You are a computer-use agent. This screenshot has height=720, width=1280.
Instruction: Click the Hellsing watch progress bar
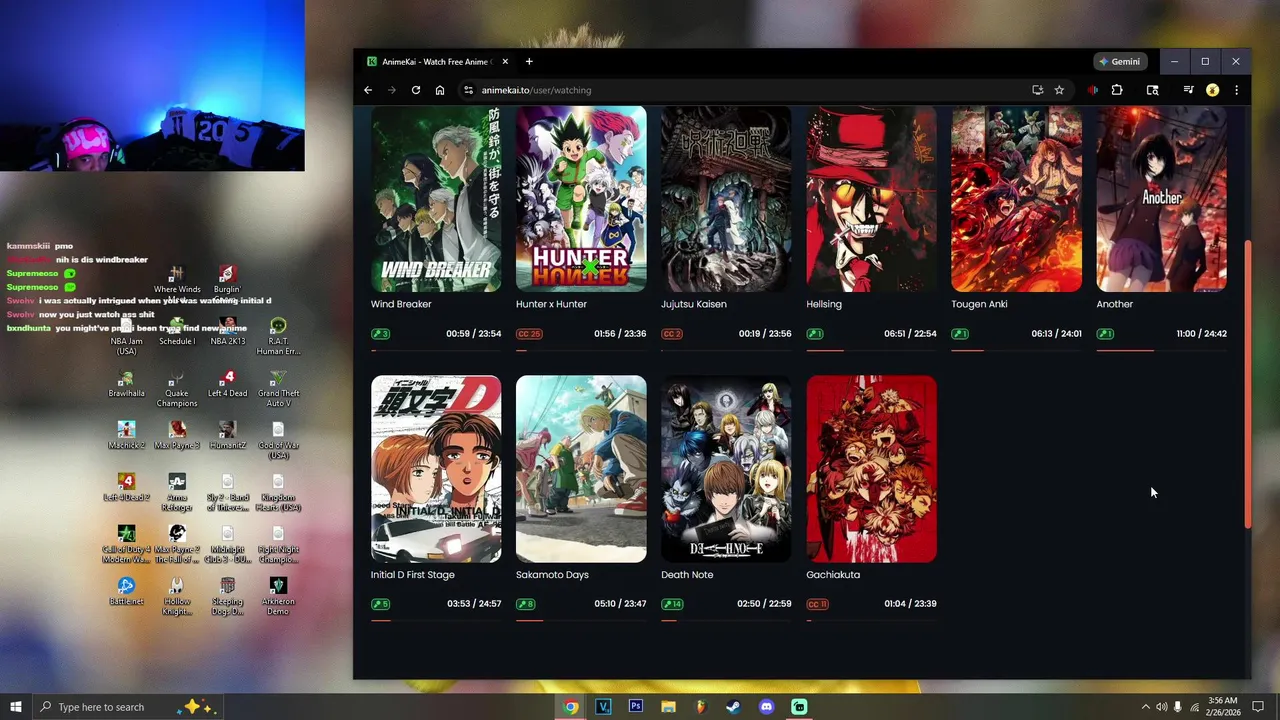click(872, 350)
